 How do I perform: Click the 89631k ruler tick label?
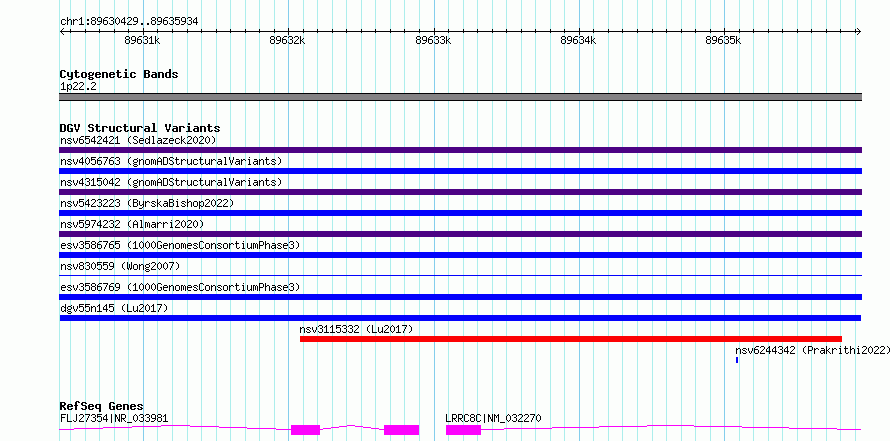(x=142, y=40)
